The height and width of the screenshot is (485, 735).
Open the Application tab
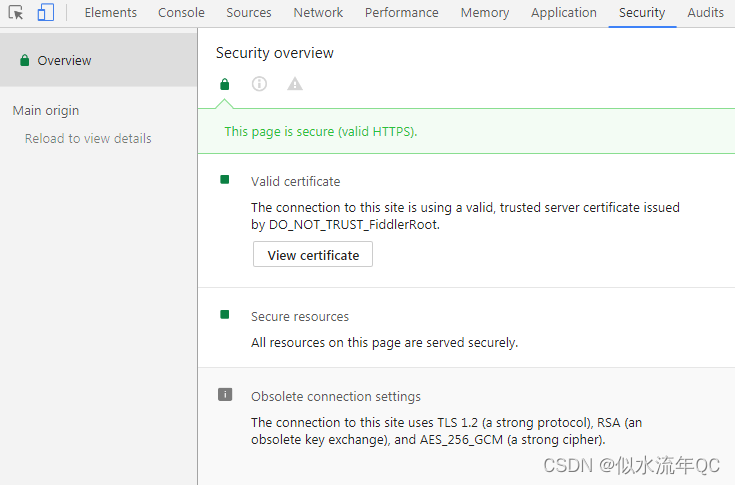point(564,13)
